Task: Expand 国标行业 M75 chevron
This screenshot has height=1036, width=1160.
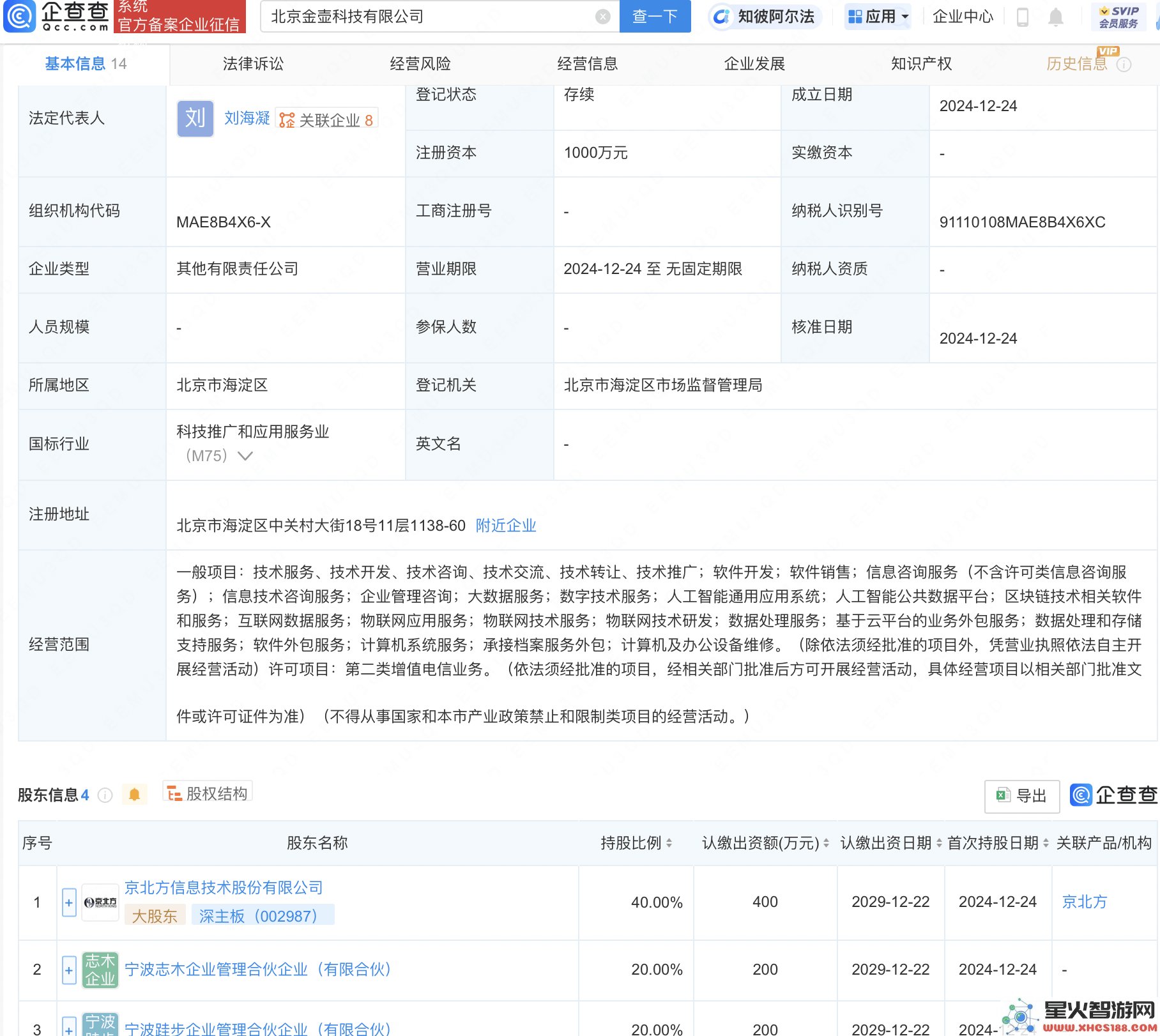Action: pos(245,456)
